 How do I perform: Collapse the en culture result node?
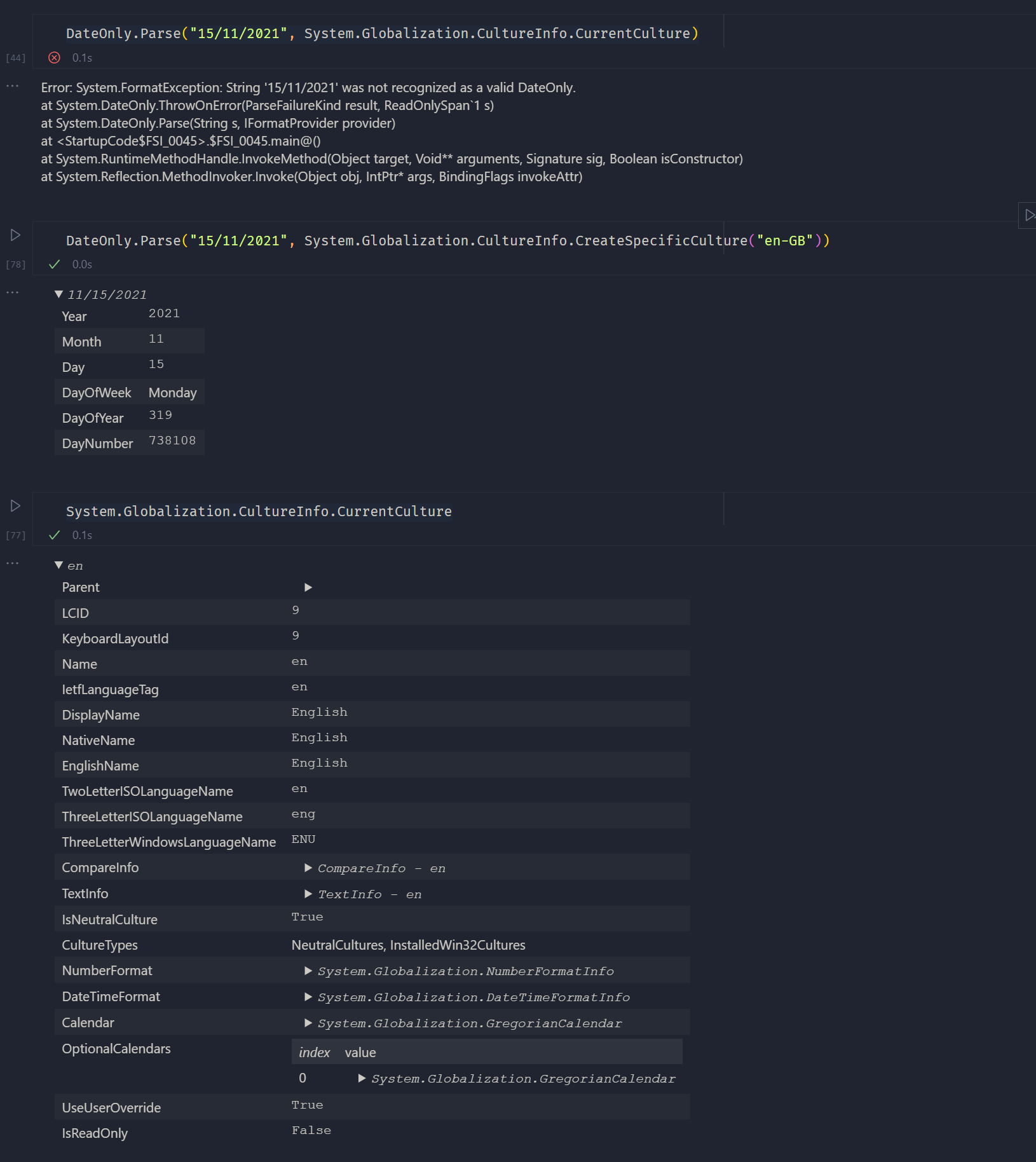[60, 564]
